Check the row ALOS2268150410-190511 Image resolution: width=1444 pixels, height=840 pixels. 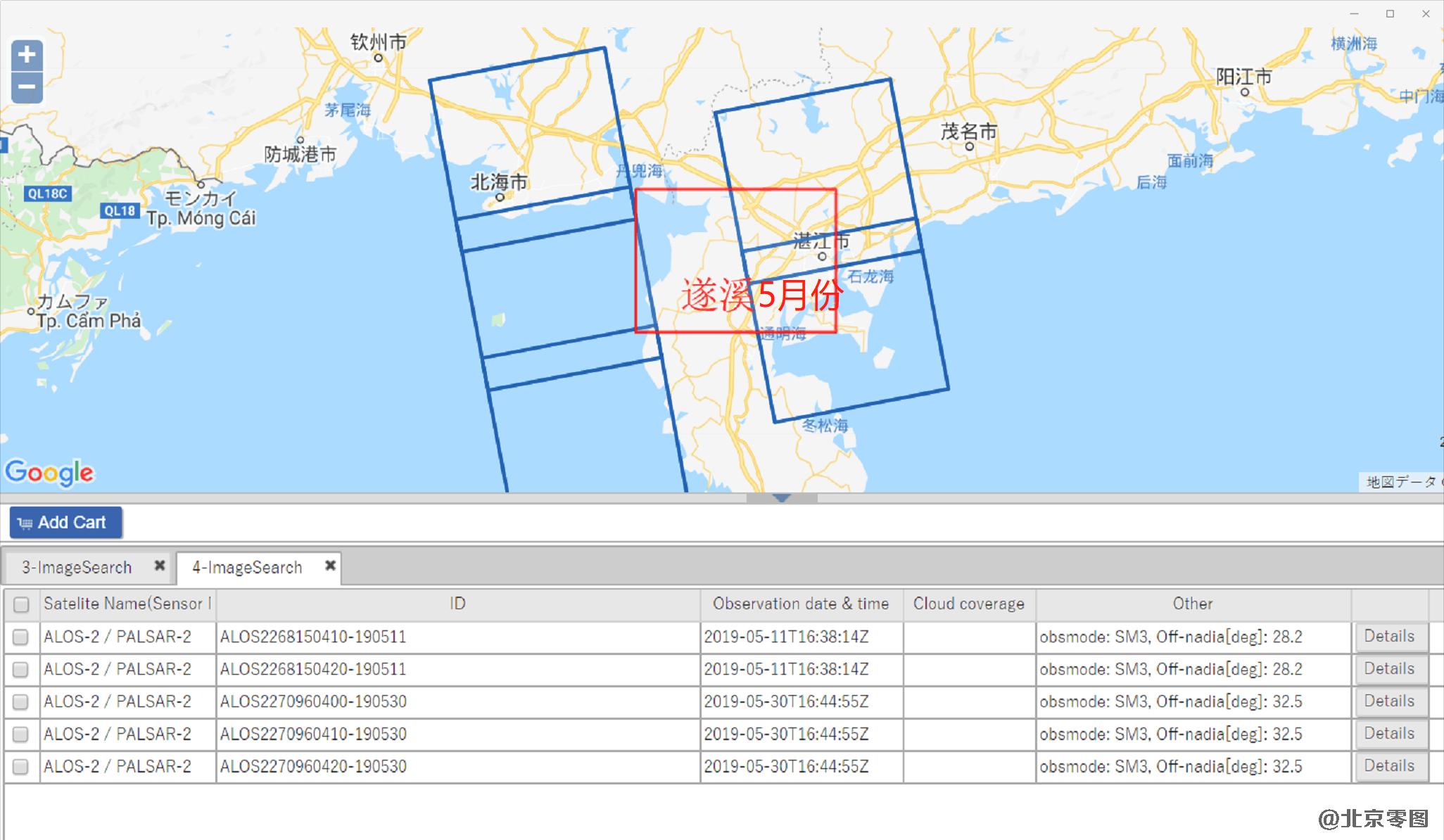point(20,637)
